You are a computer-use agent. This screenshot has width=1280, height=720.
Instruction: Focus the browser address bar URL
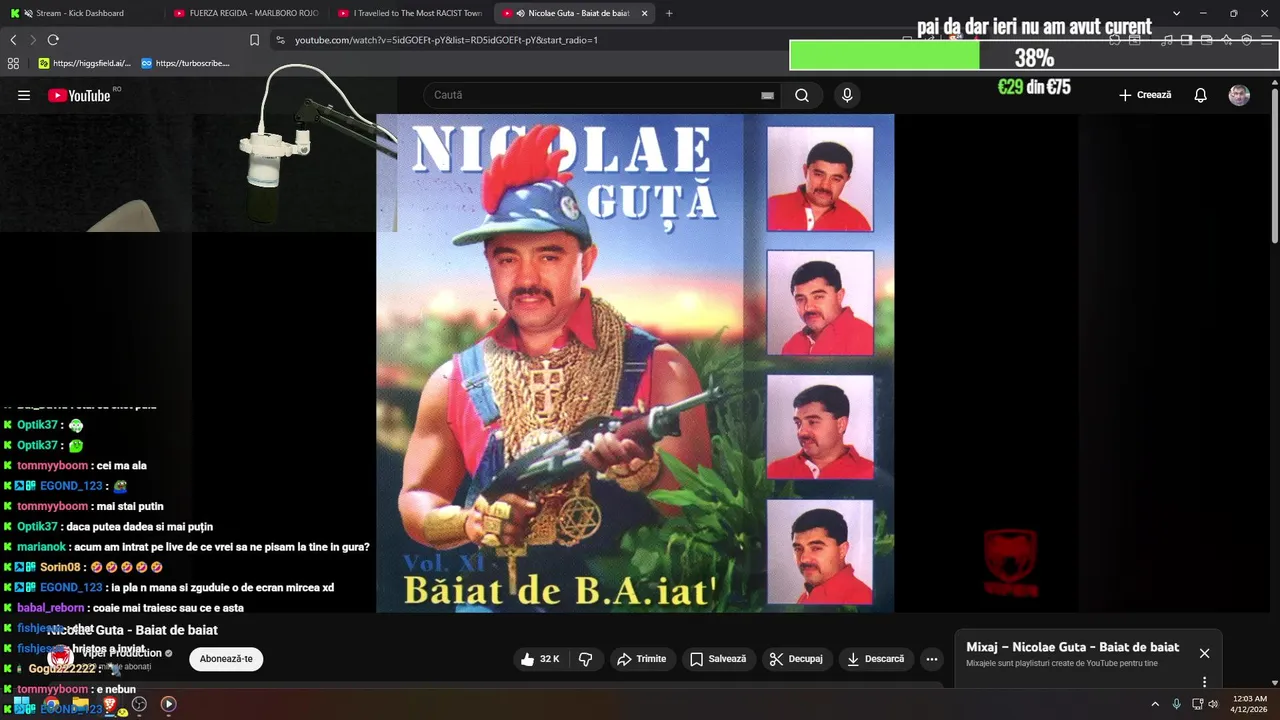446,40
